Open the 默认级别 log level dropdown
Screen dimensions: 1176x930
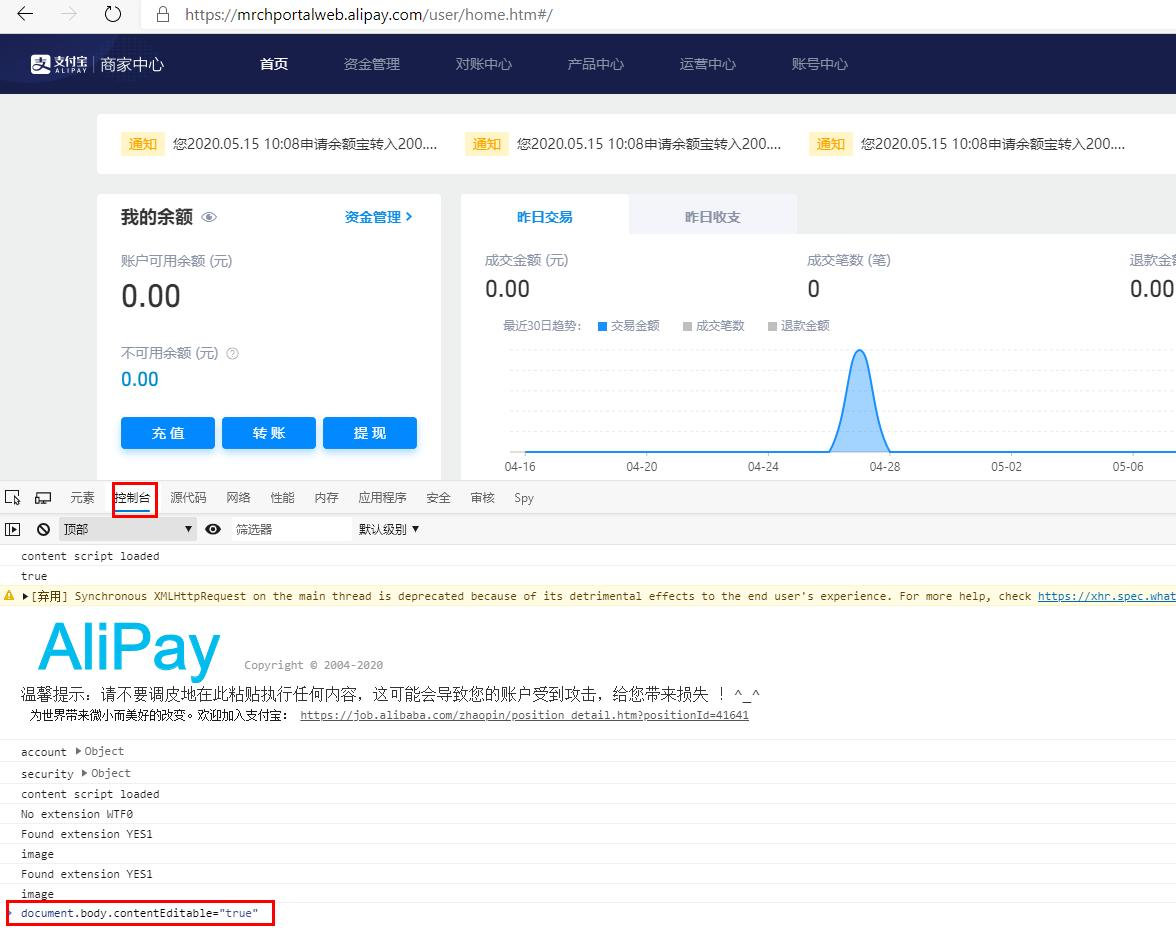pos(388,530)
